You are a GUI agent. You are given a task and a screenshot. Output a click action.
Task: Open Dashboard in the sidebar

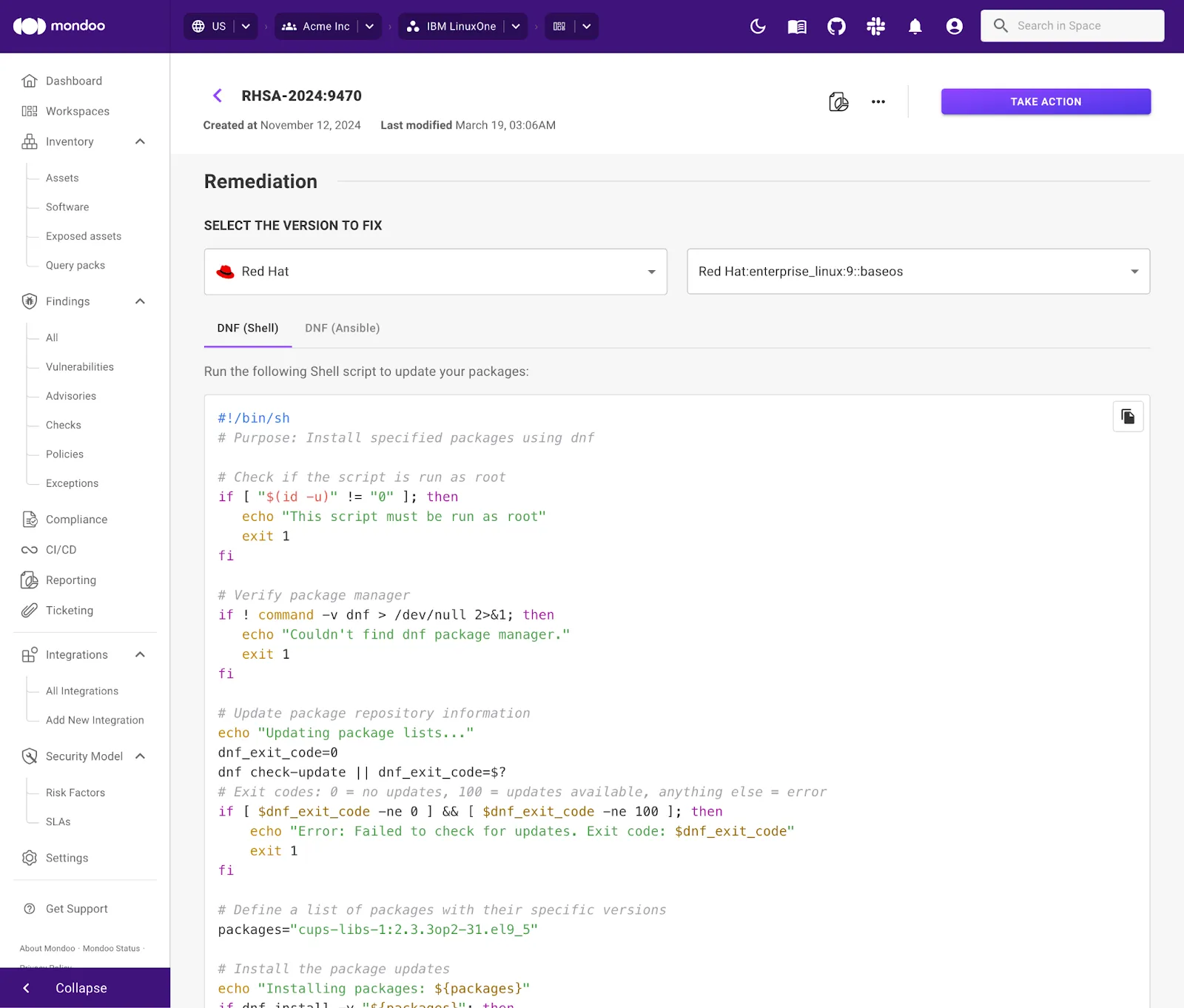(74, 81)
